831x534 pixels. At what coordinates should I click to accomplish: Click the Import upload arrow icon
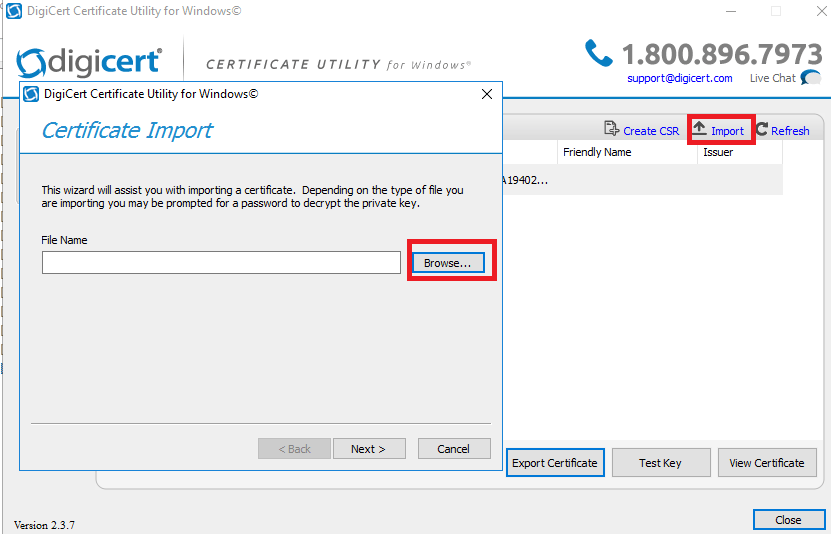click(700, 128)
